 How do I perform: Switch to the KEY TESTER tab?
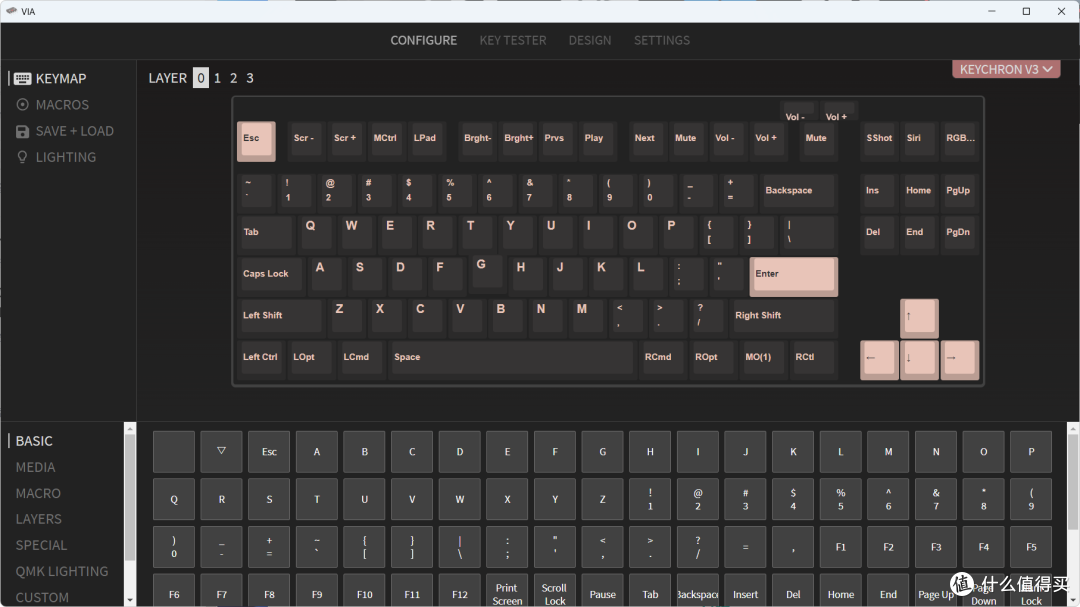[512, 40]
